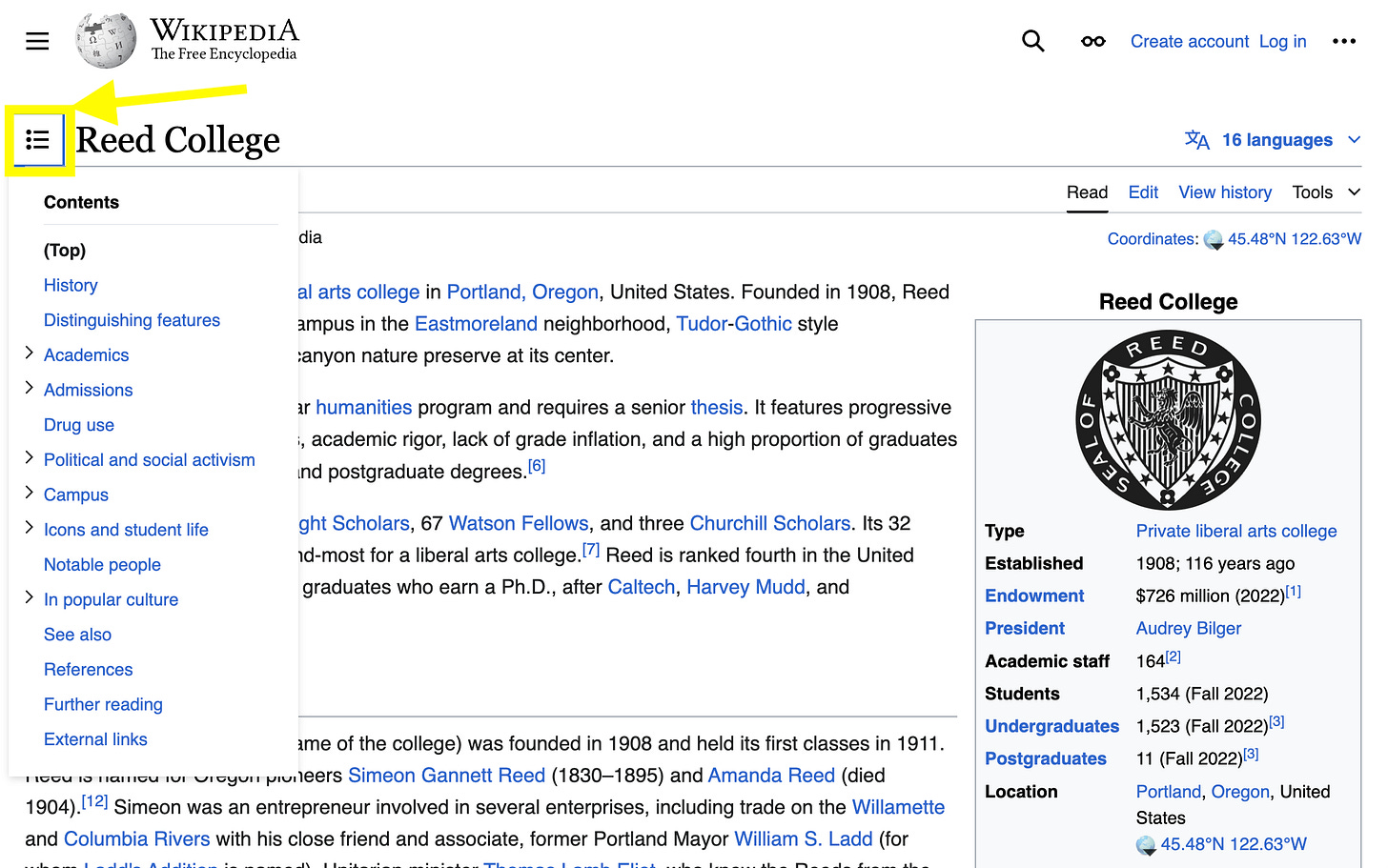Open the Willamette link
The image size is (1388, 868).
[898, 807]
